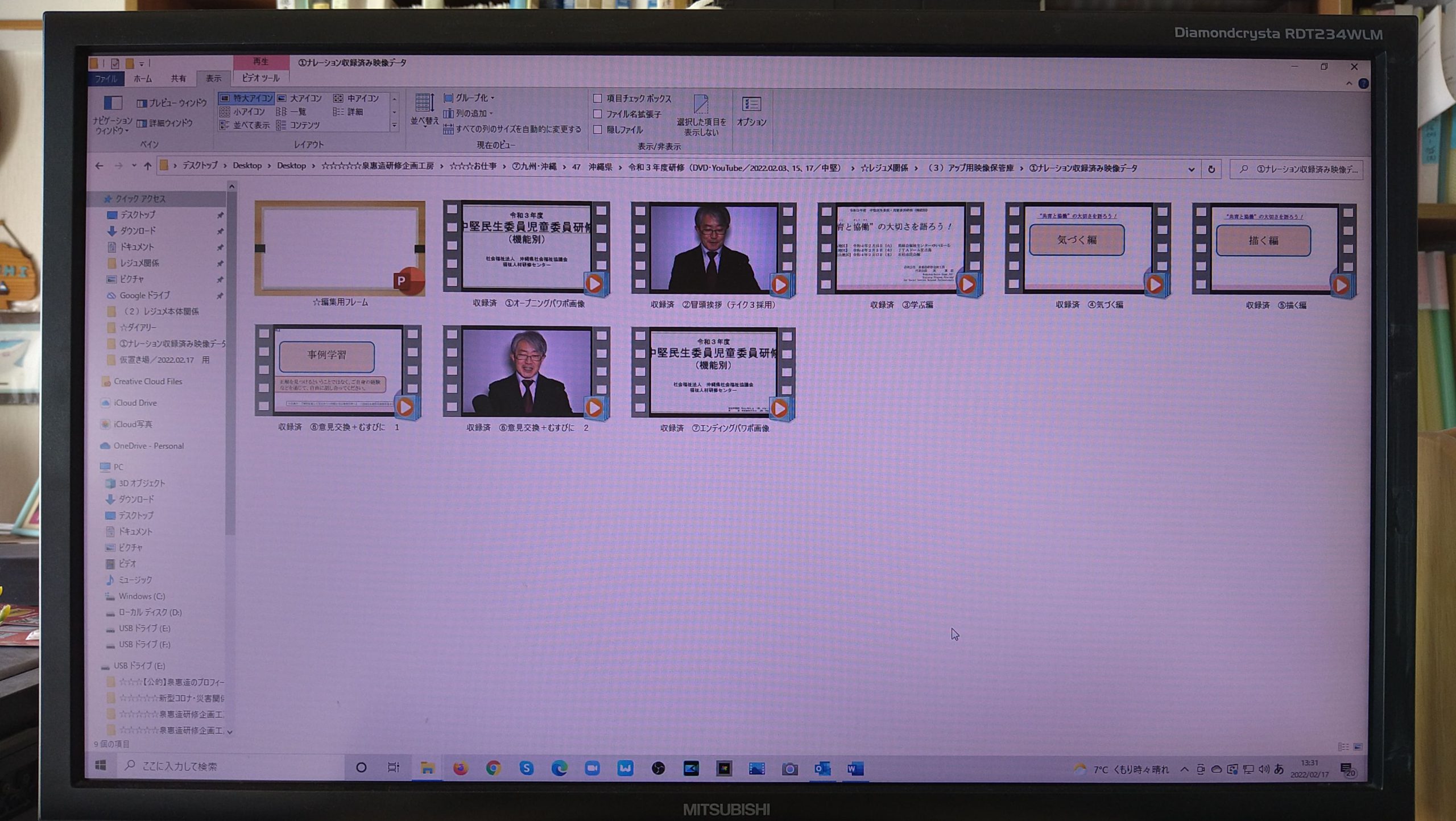Open Options (オプション) button
Viewport: 1456px width, 821px height.
(x=751, y=112)
